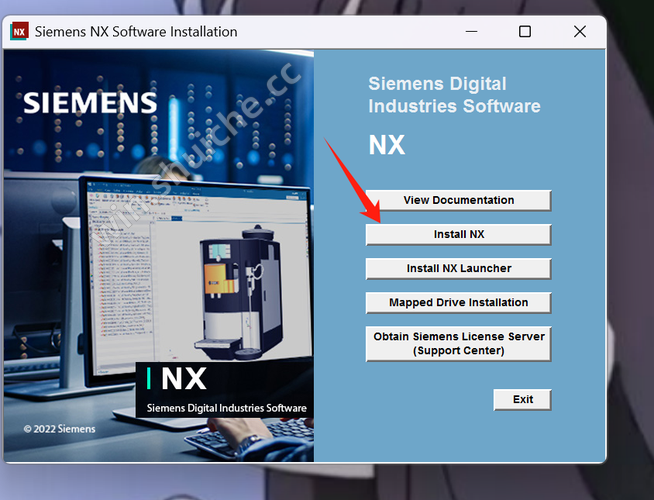Exit the NX installer
The width and height of the screenshot is (654, 500).
[522, 399]
